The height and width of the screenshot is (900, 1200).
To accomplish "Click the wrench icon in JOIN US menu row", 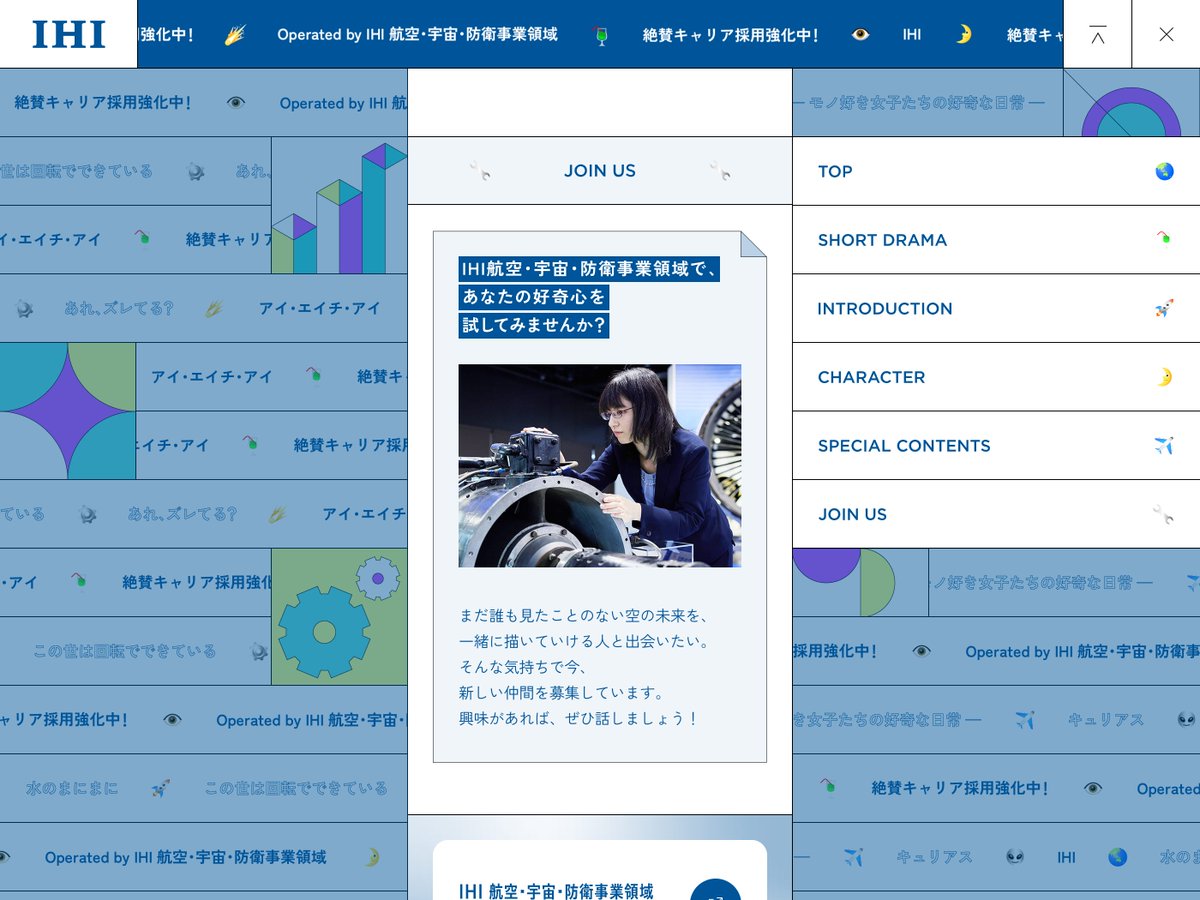I will pyautogui.click(x=1163, y=514).
